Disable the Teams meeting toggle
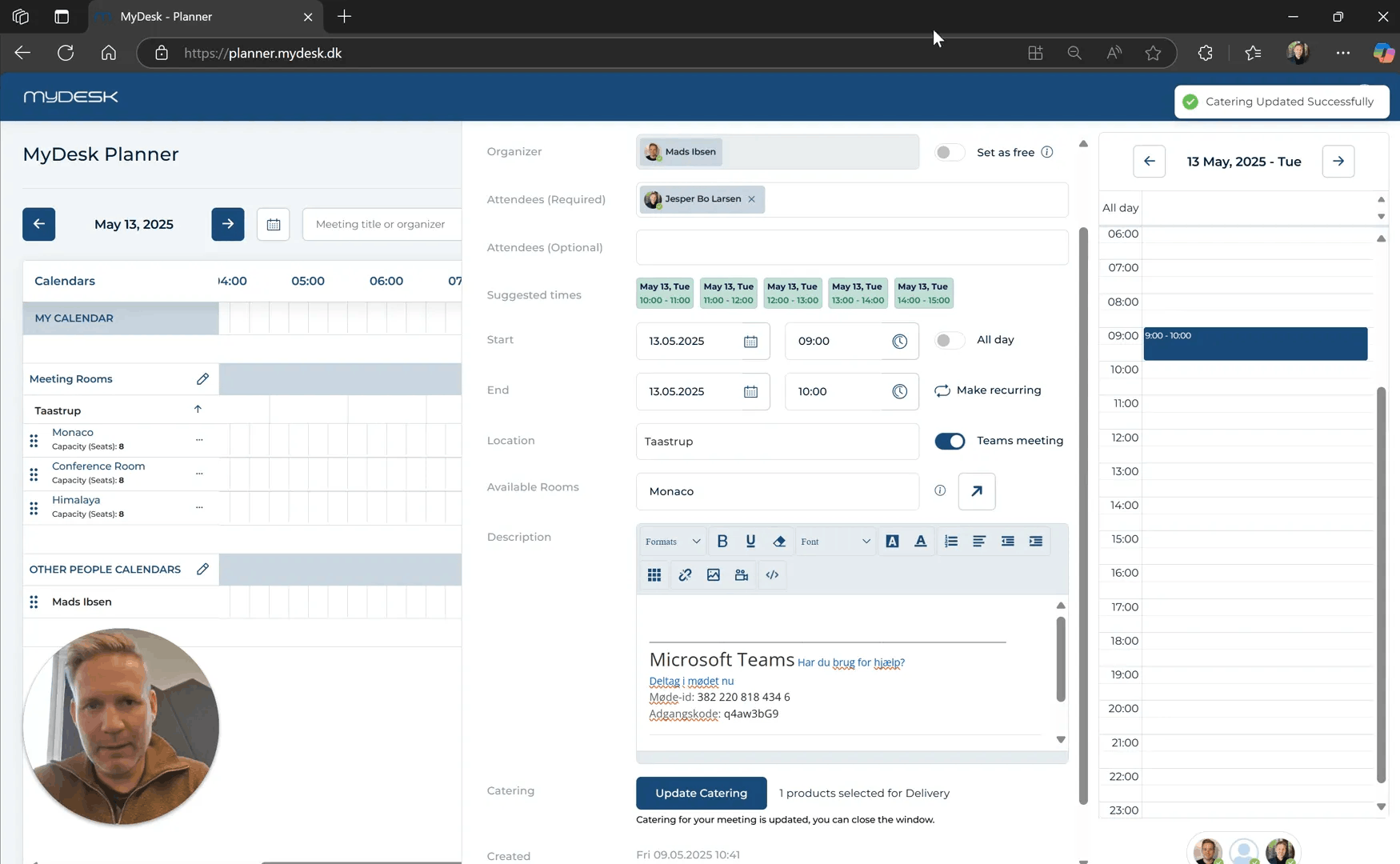The width and height of the screenshot is (1400, 864). tap(950, 442)
